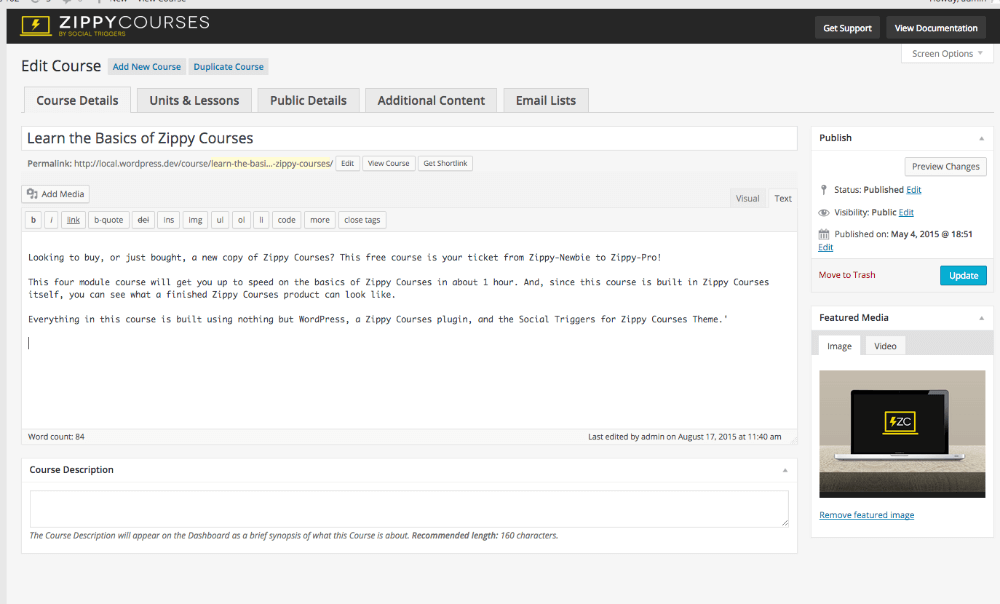Switch to the Course Details tab
Screen dimensions: 1000x604
pos(77,100)
